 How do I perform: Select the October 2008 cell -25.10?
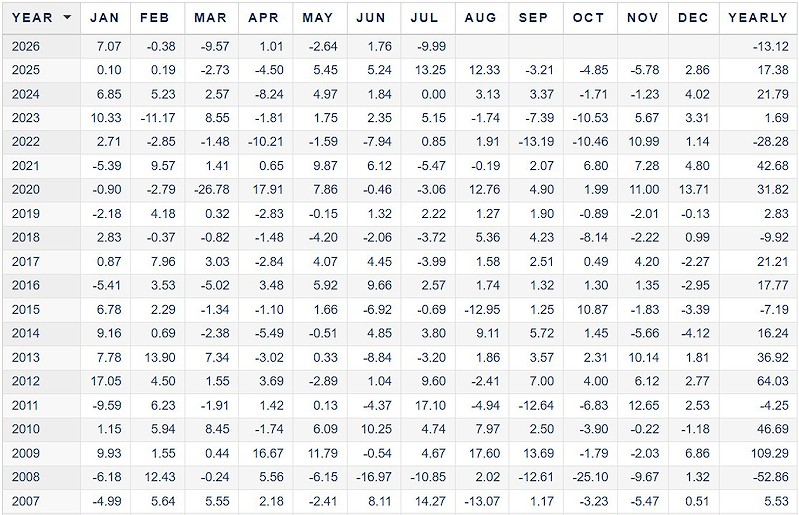(590, 477)
